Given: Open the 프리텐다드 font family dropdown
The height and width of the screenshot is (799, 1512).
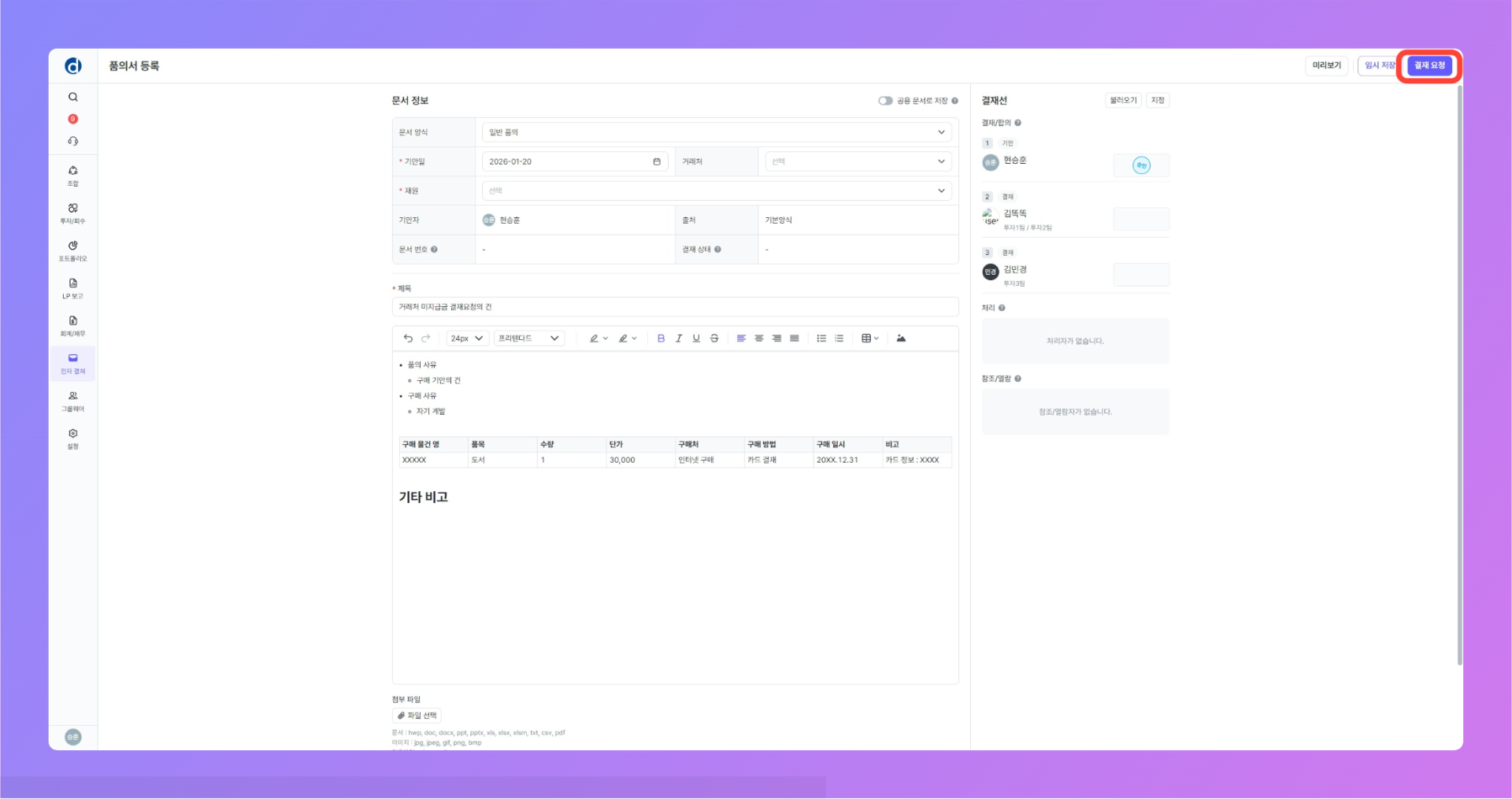Looking at the screenshot, I should [x=529, y=338].
